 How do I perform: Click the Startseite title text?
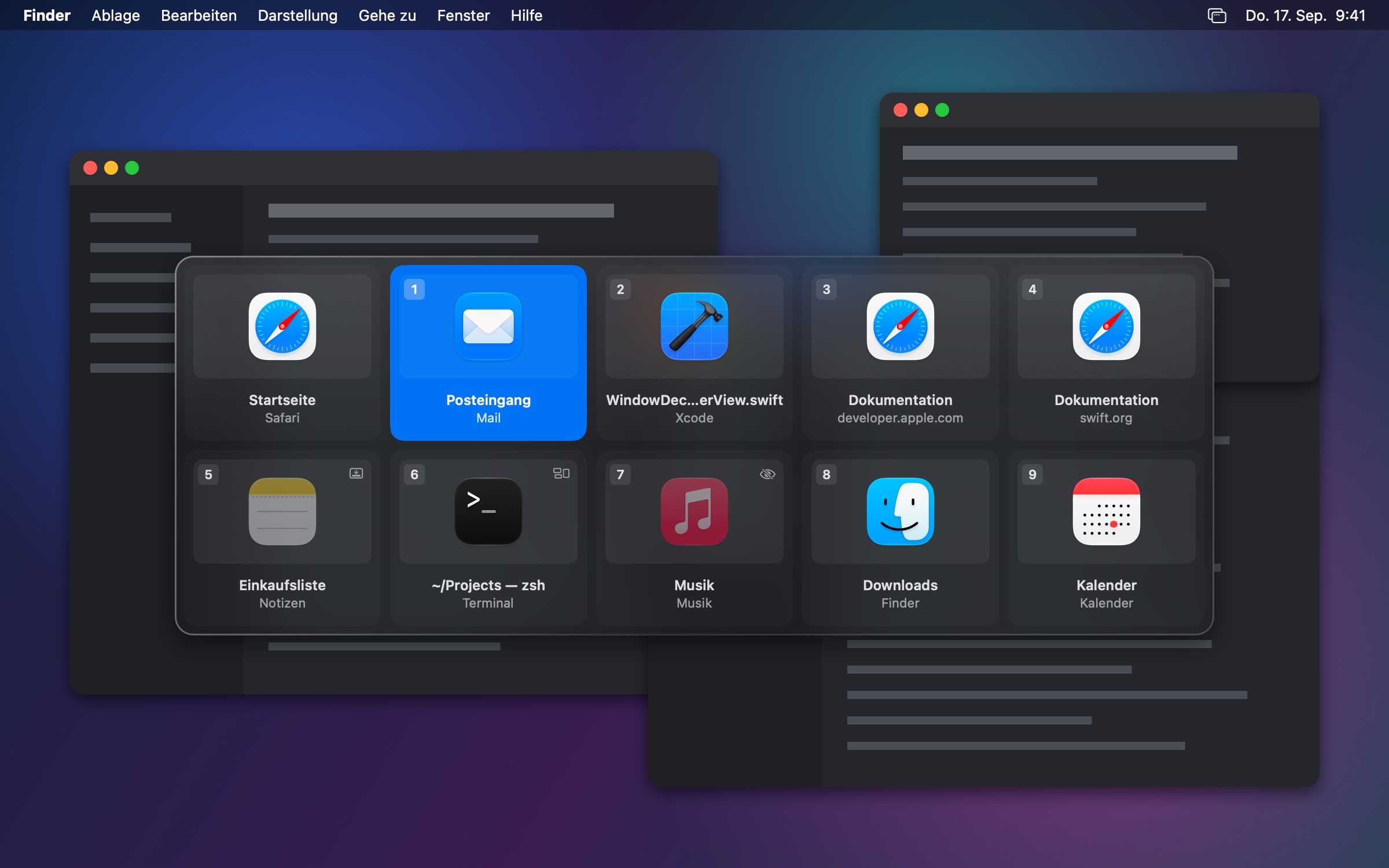pos(282,400)
